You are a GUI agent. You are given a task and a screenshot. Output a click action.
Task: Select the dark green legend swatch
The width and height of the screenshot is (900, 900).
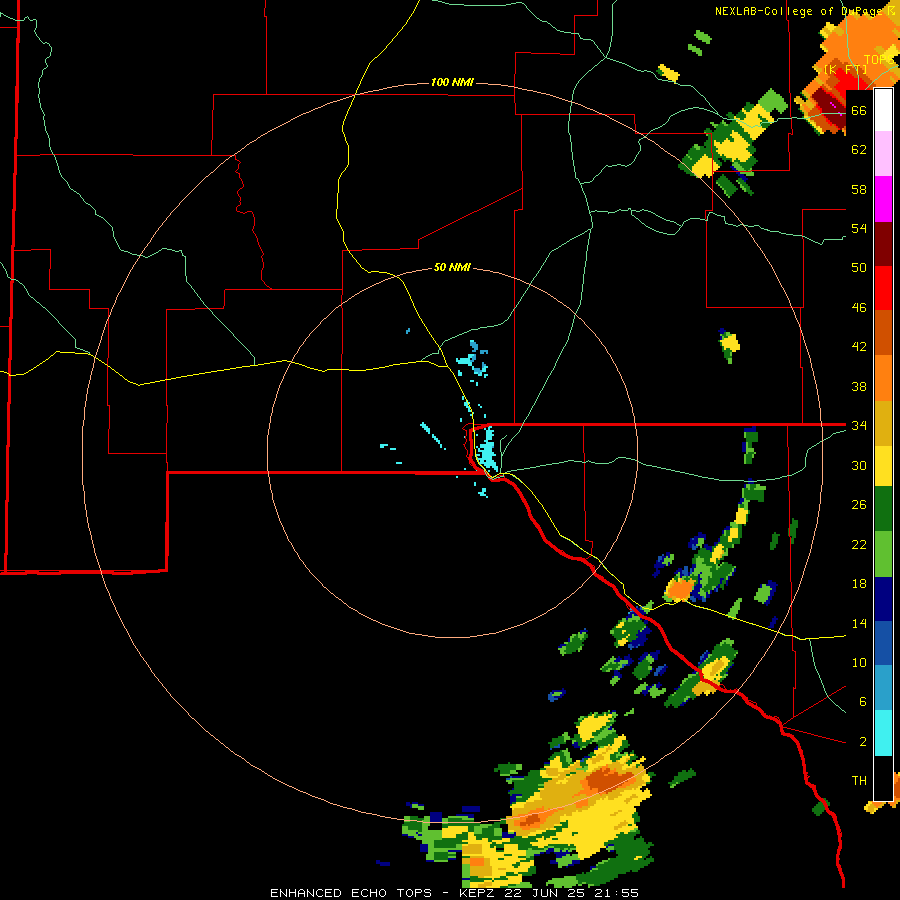click(883, 509)
